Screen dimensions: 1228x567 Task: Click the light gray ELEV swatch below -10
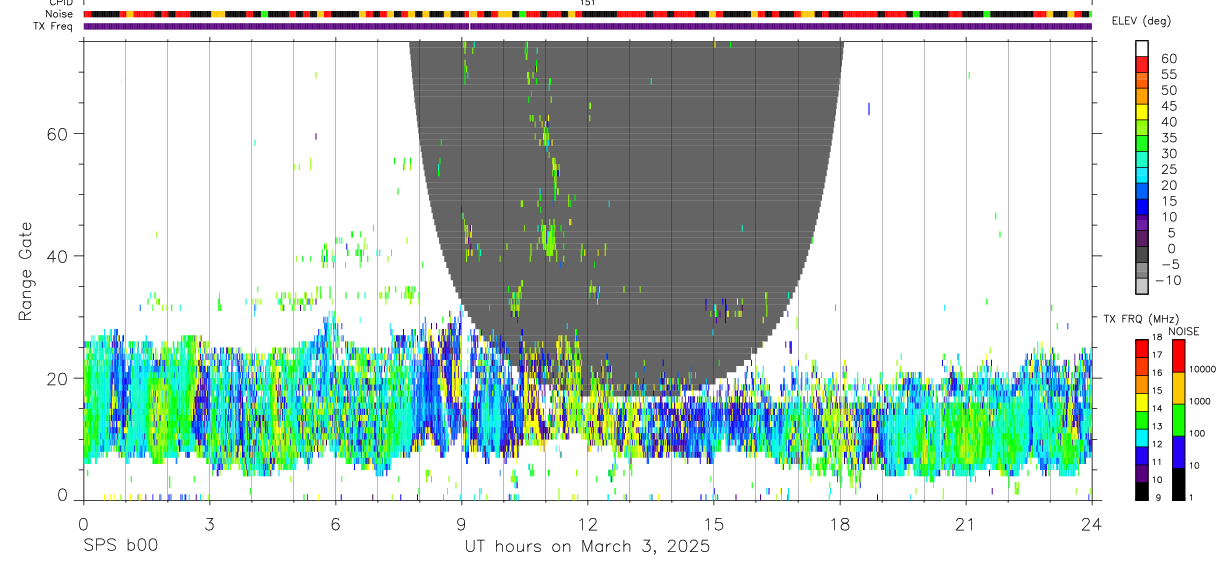(1142, 287)
